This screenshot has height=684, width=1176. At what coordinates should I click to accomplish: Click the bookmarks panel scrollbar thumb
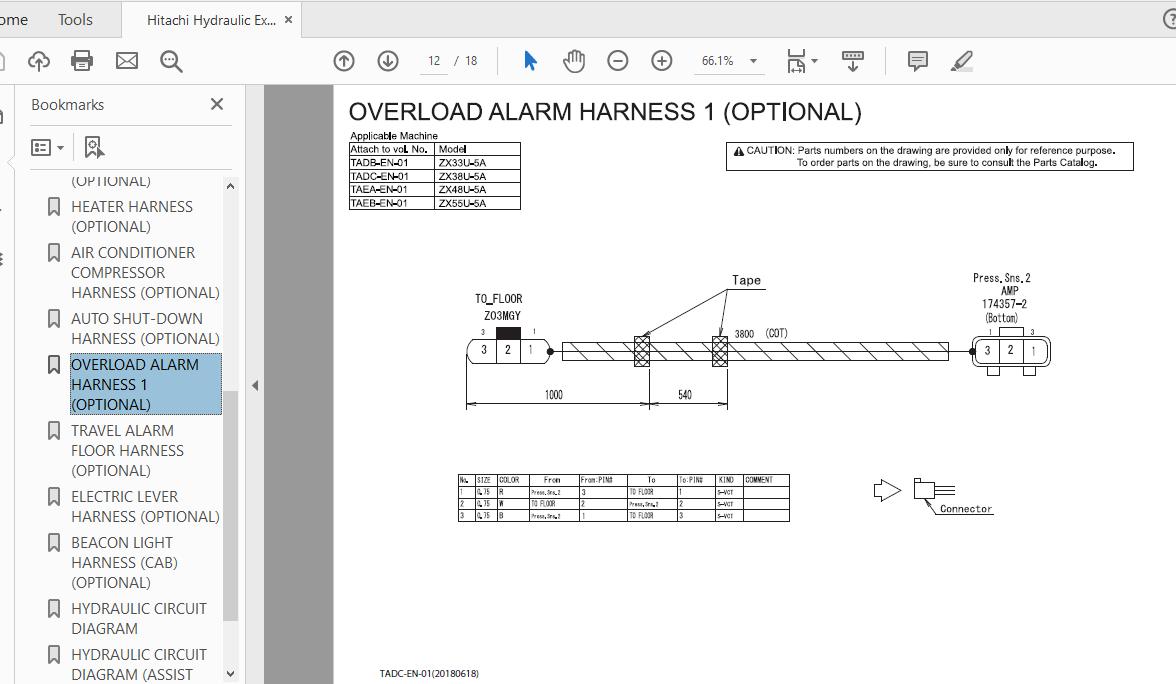point(230,505)
